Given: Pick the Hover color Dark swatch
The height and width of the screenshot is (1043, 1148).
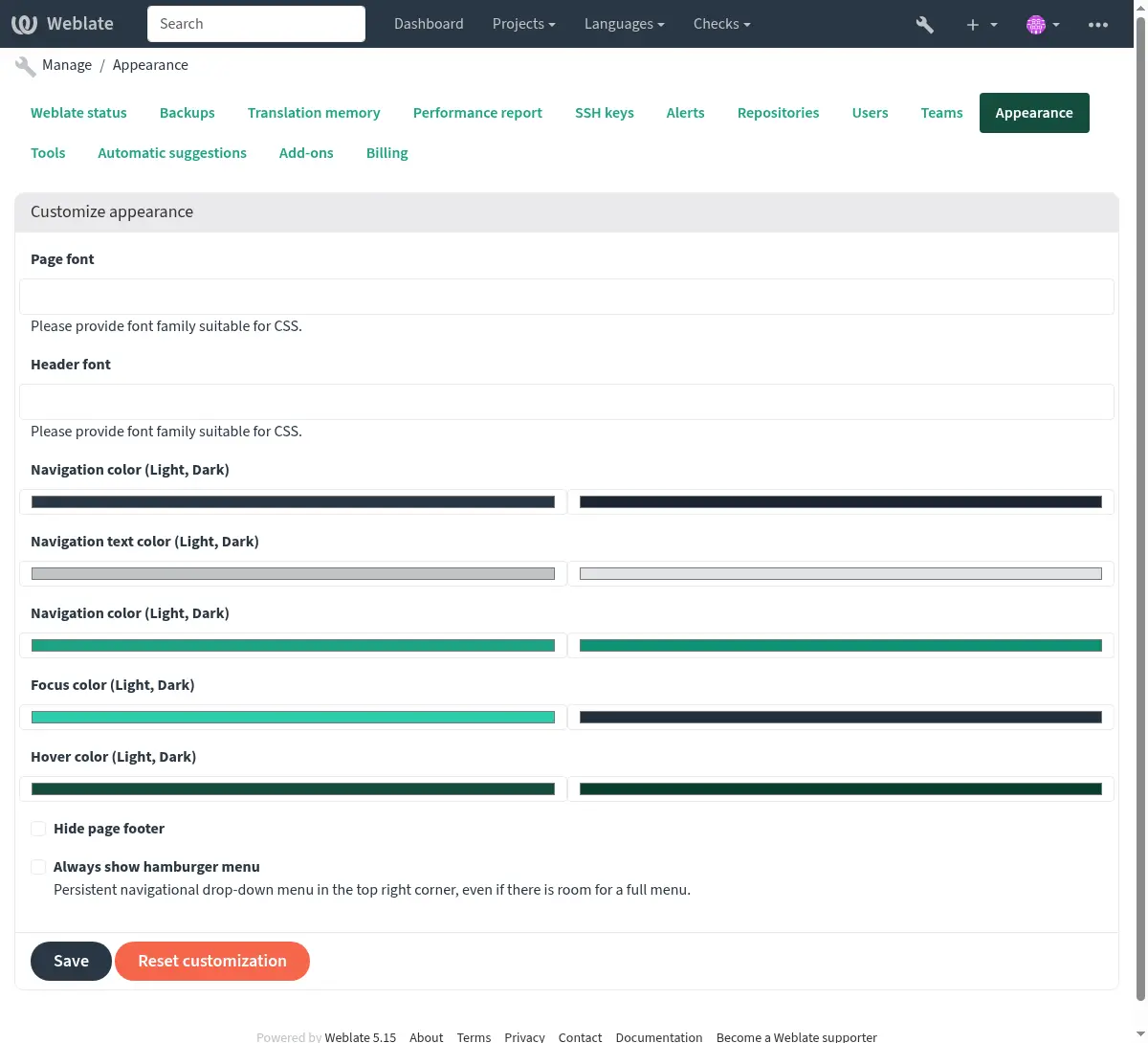Looking at the screenshot, I should (x=841, y=789).
